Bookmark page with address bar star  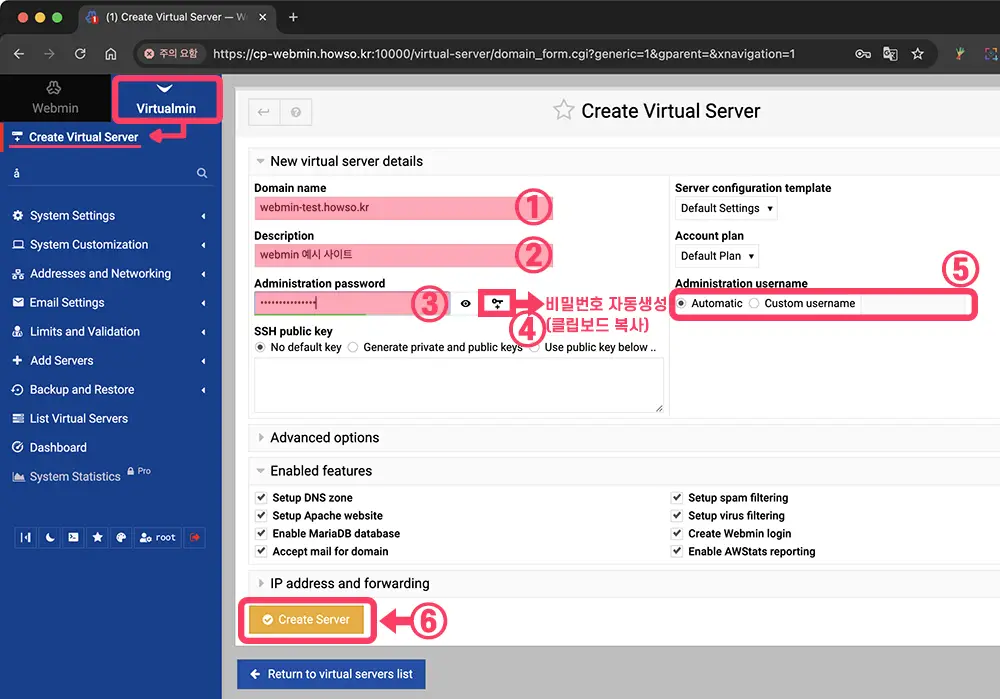(918, 54)
